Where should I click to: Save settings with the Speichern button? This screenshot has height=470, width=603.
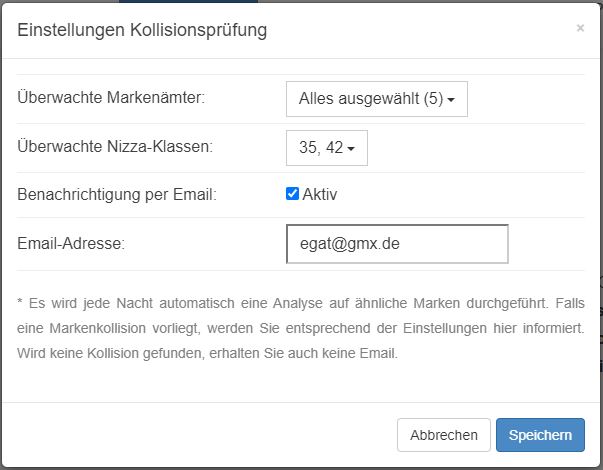(540, 435)
